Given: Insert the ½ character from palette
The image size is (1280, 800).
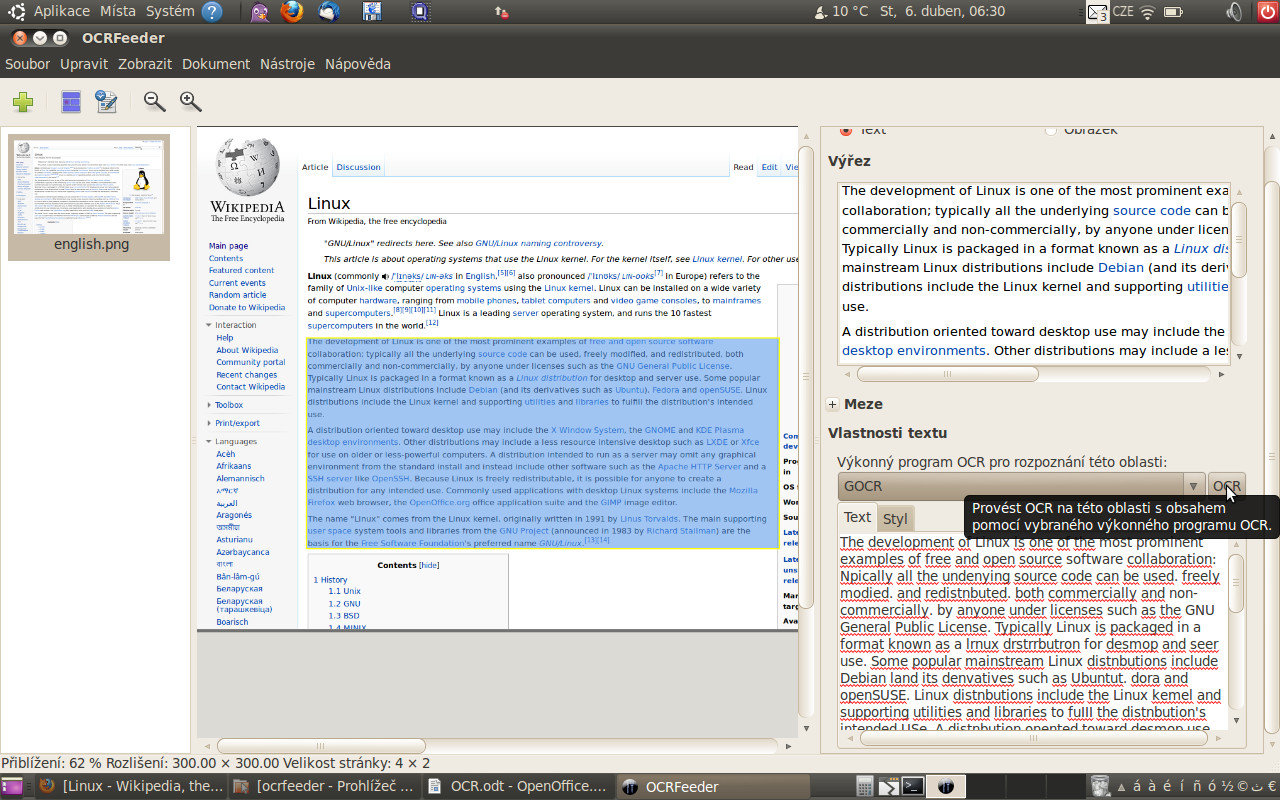Looking at the screenshot, I should [1227, 786].
